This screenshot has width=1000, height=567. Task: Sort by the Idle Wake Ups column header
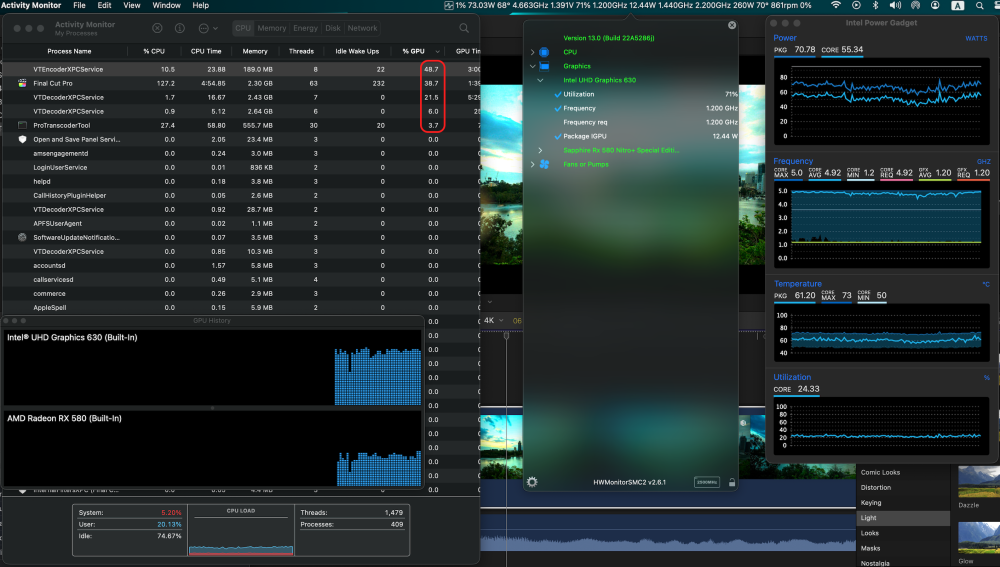point(357,51)
